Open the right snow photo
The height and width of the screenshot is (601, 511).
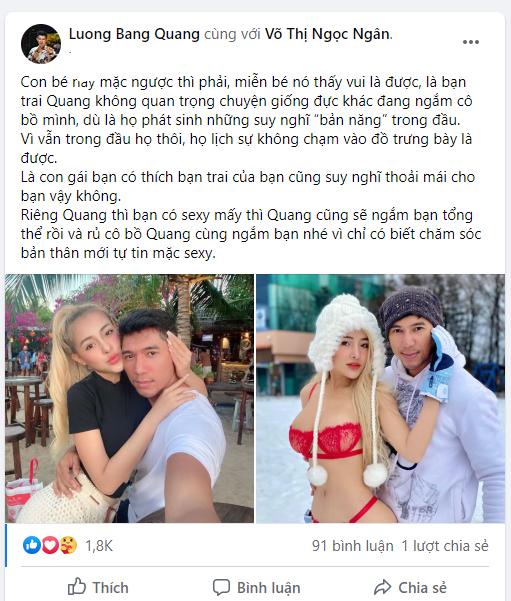coord(380,398)
